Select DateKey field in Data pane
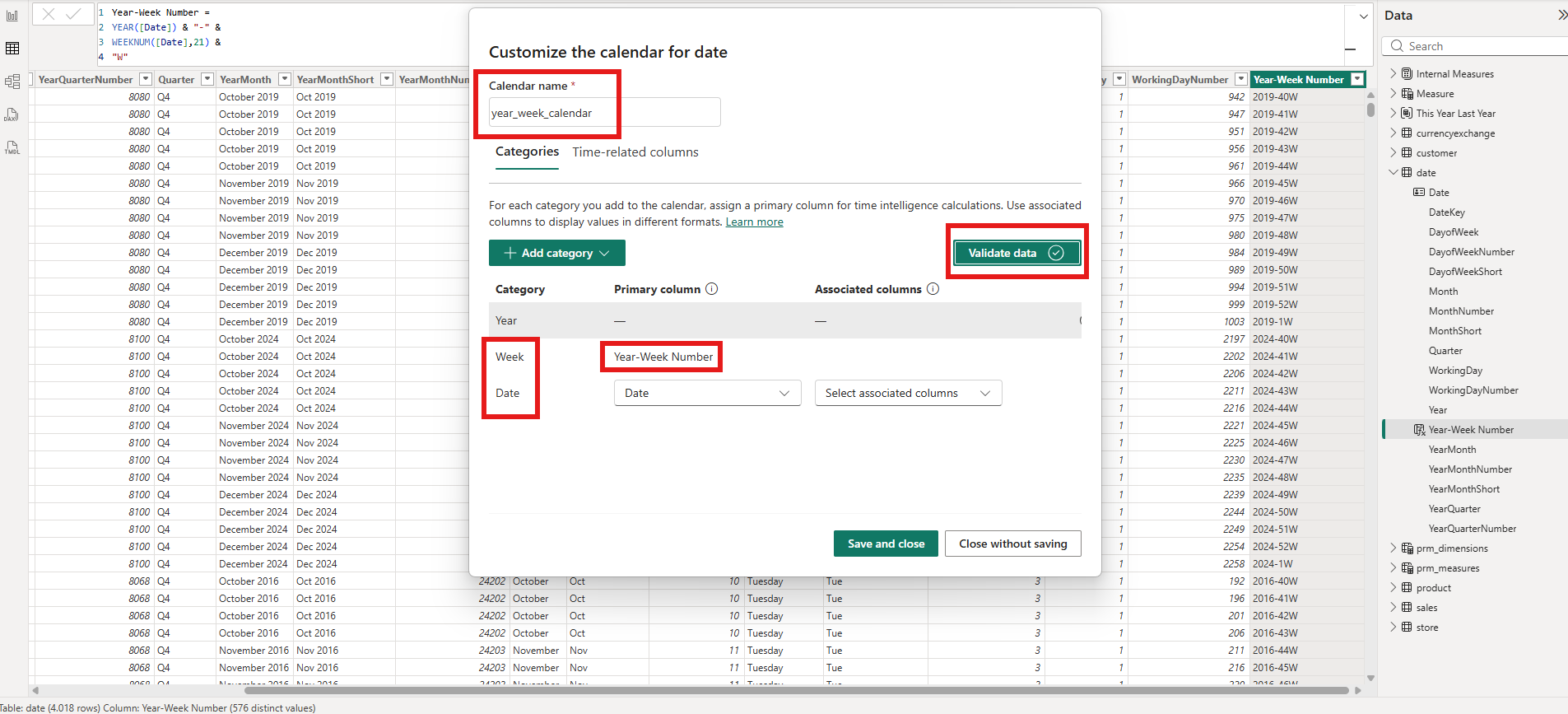Screen dimensions: 1568x714 (x=1447, y=212)
